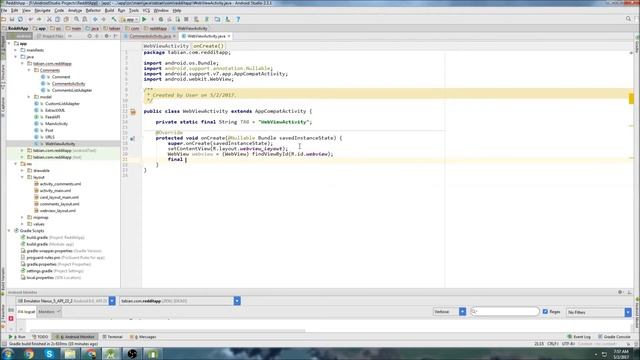Image resolution: width=640 pixels, height=360 pixels.
Task: Click the Redo arrow toolbar icon
Action: click(x=39, y=19)
